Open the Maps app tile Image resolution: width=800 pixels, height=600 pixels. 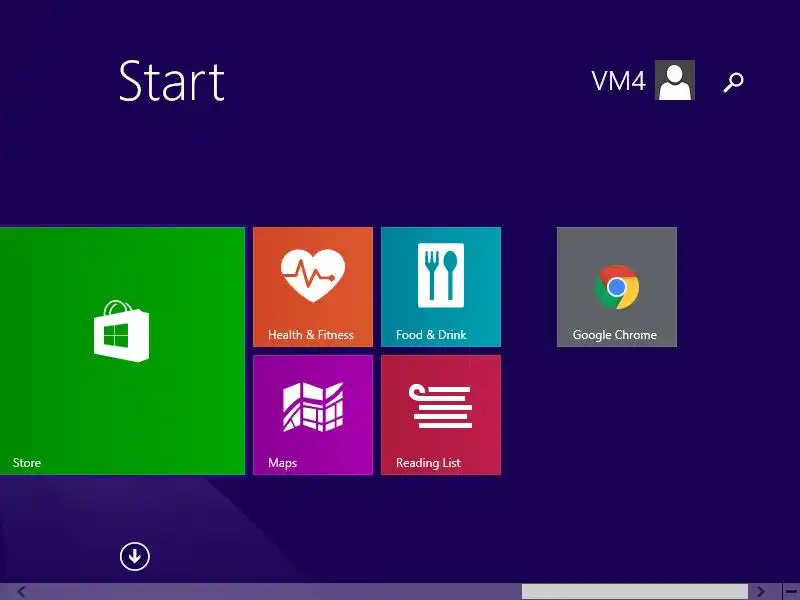pyautogui.click(x=313, y=415)
